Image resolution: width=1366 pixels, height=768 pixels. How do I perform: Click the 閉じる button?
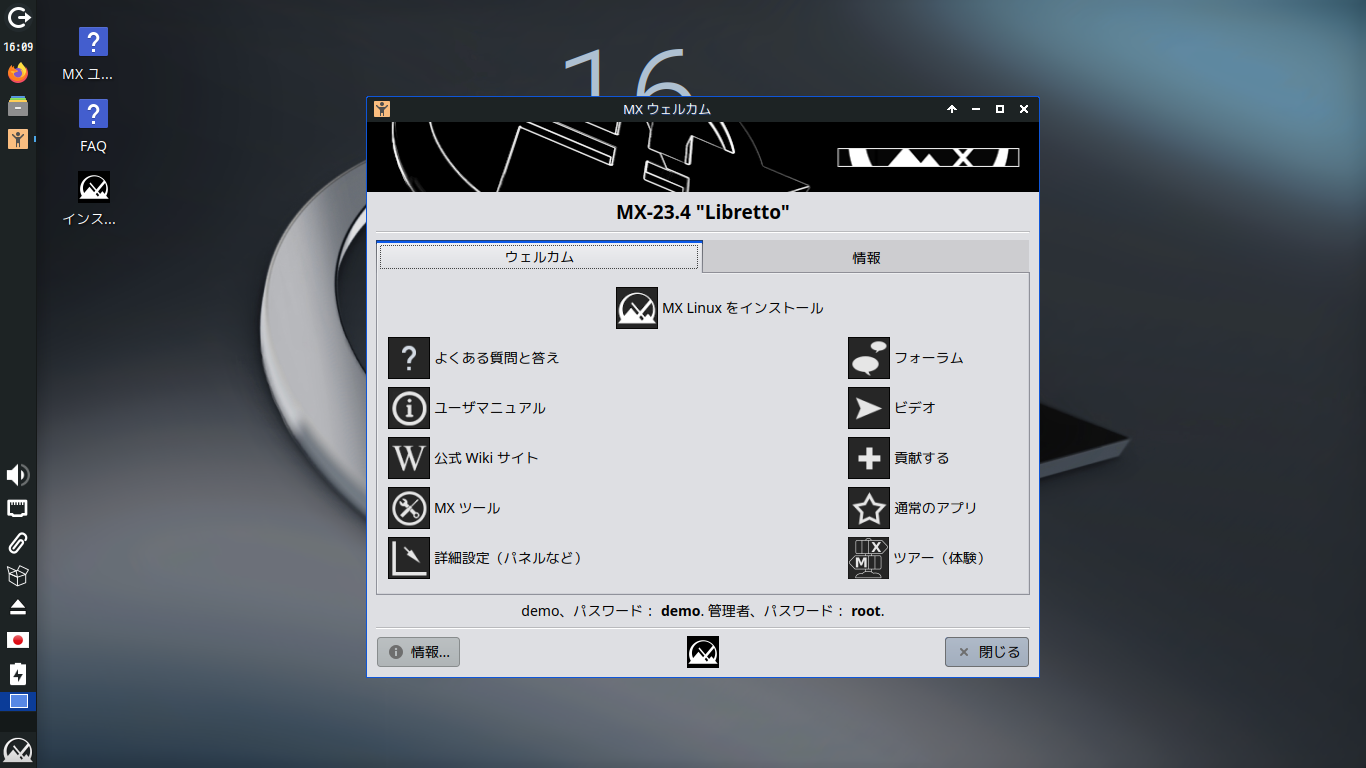coord(987,652)
